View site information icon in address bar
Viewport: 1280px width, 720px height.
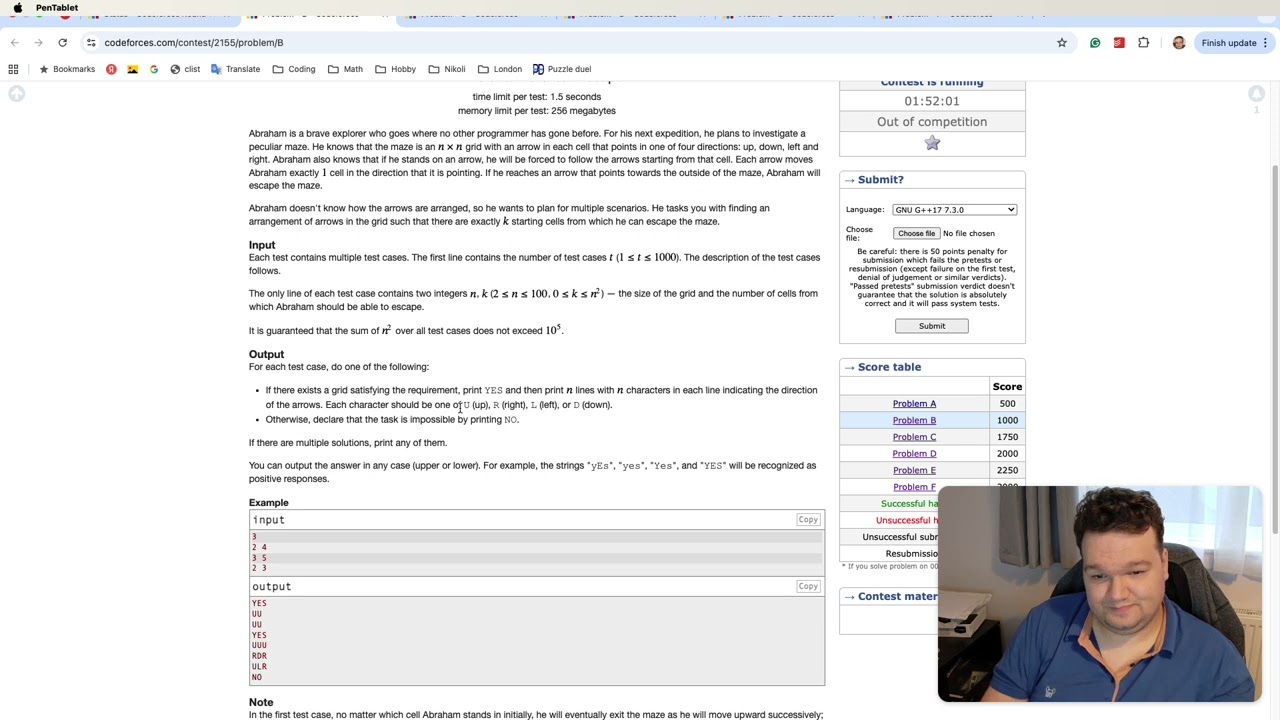(91, 42)
